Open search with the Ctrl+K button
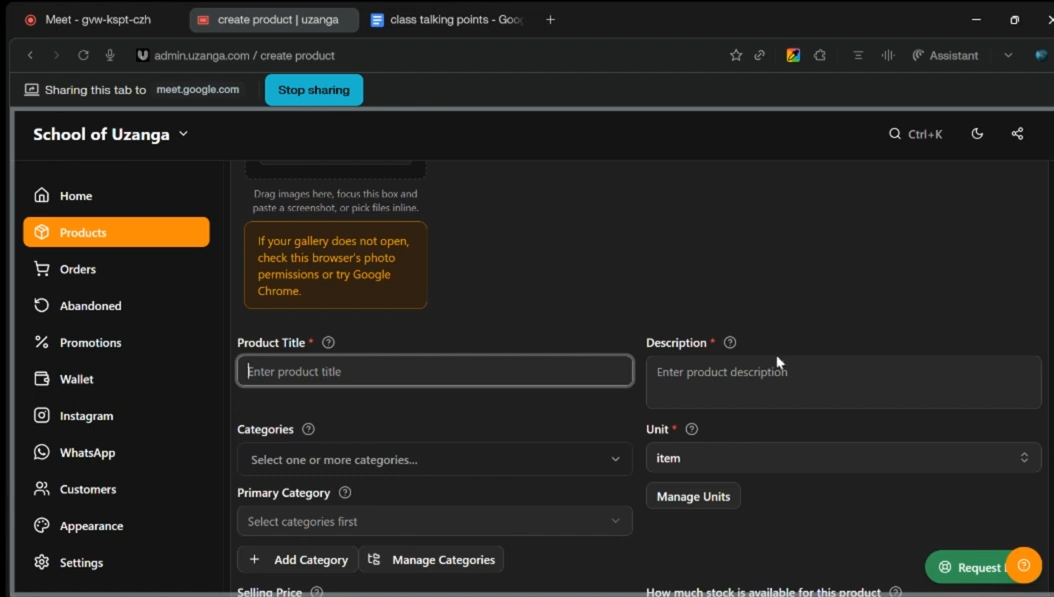Screen dimensions: 1054x597 [916, 134]
